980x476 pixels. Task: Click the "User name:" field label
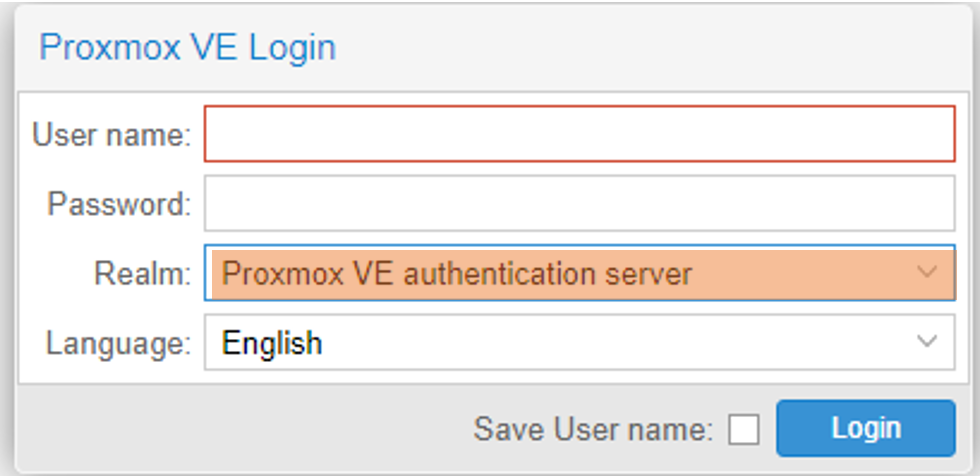(x=111, y=135)
